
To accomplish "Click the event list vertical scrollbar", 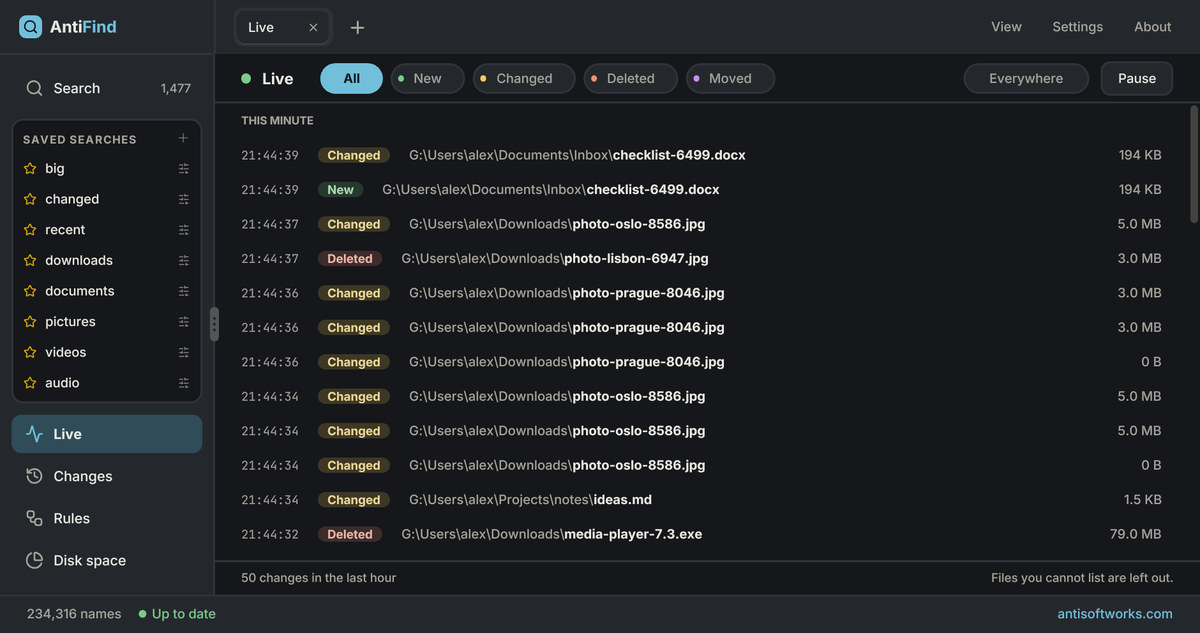I will point(1194,164).
